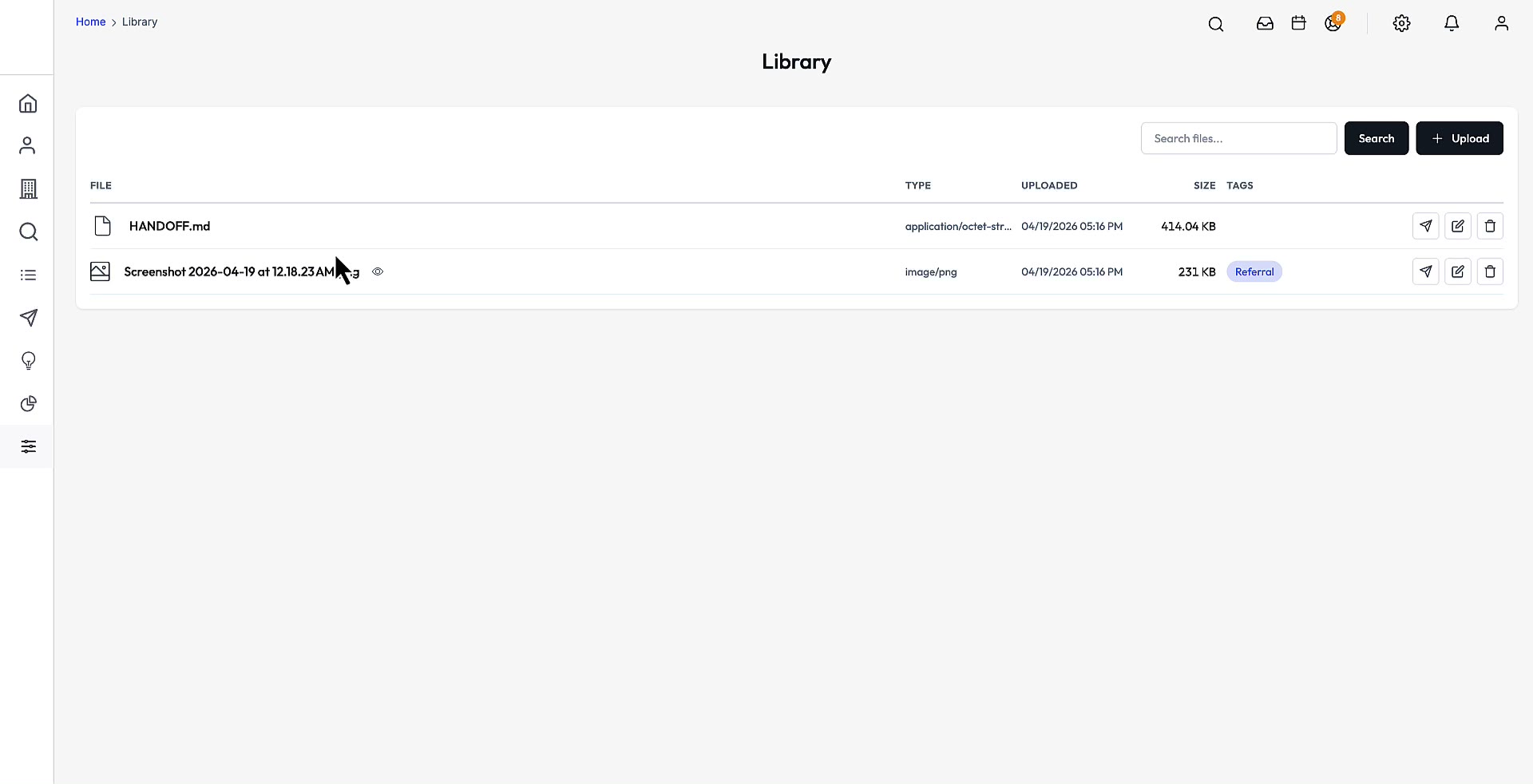Open the paper plane icon in sidebar

tap(28, 318)
